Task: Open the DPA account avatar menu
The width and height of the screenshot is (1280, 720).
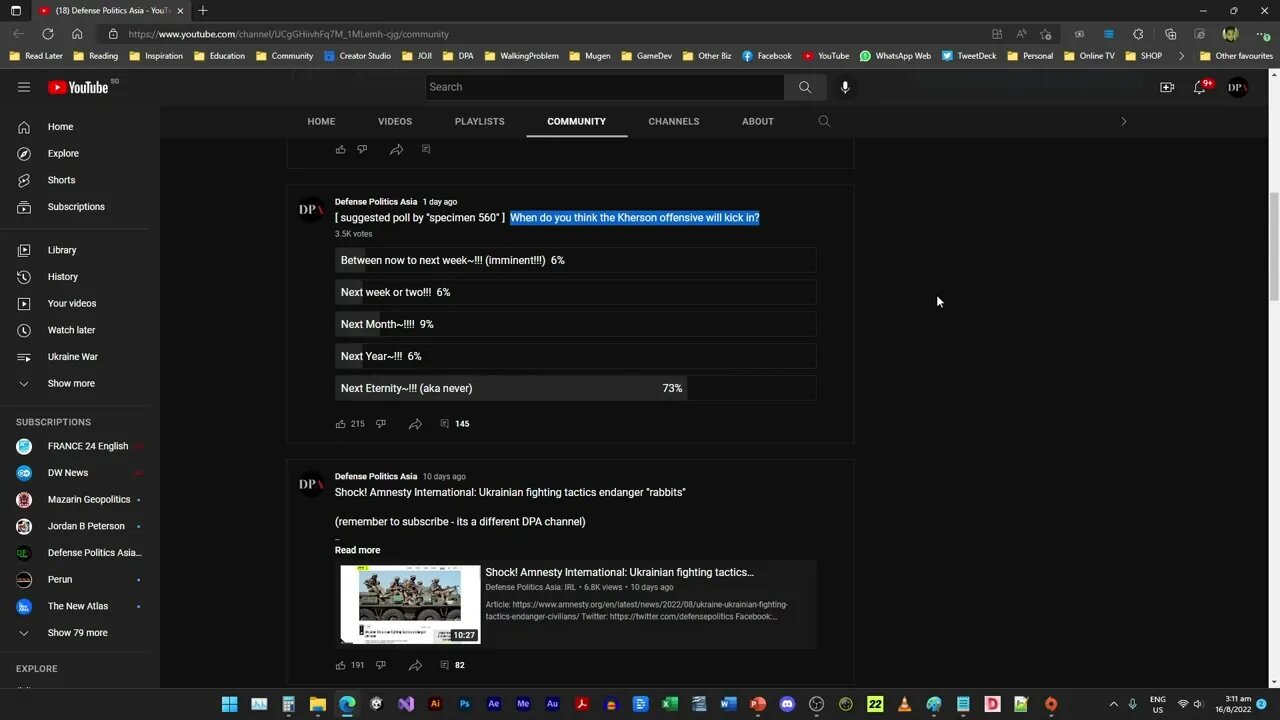Action: pyautogui.click(x=1237, y=87)
